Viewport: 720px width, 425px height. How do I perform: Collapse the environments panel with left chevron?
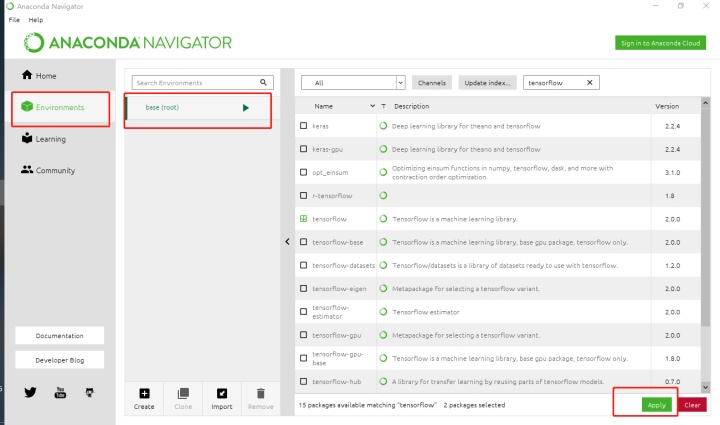point(287,241)
